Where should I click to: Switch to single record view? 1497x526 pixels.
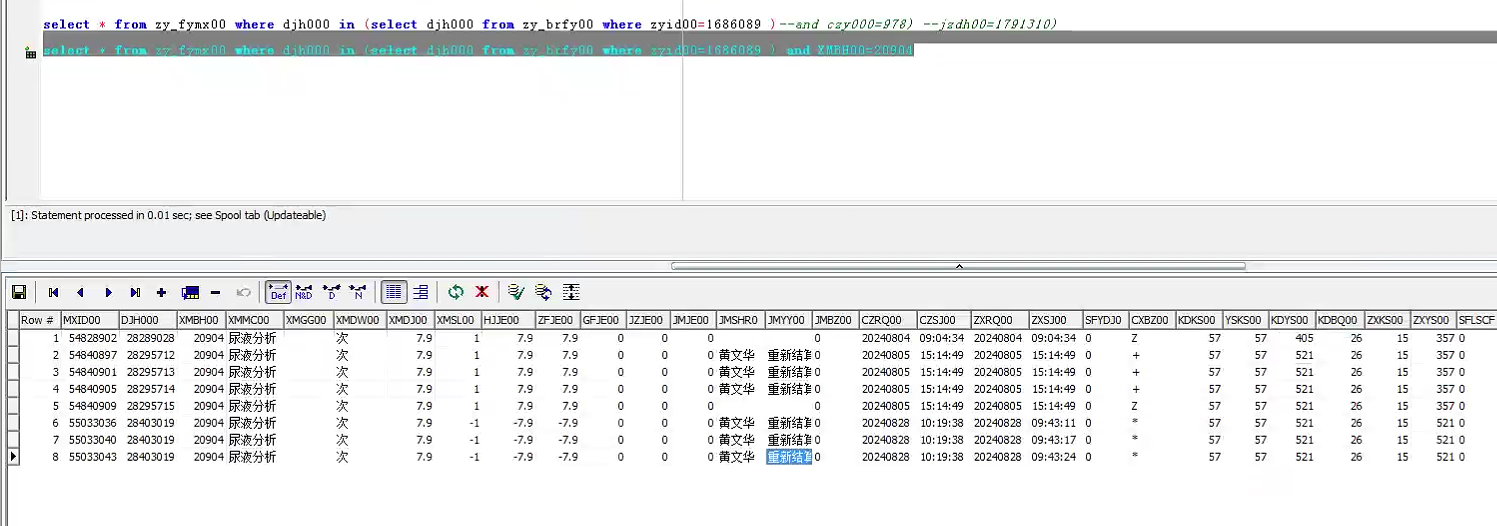pyautogui.click(x=421, y=292)
